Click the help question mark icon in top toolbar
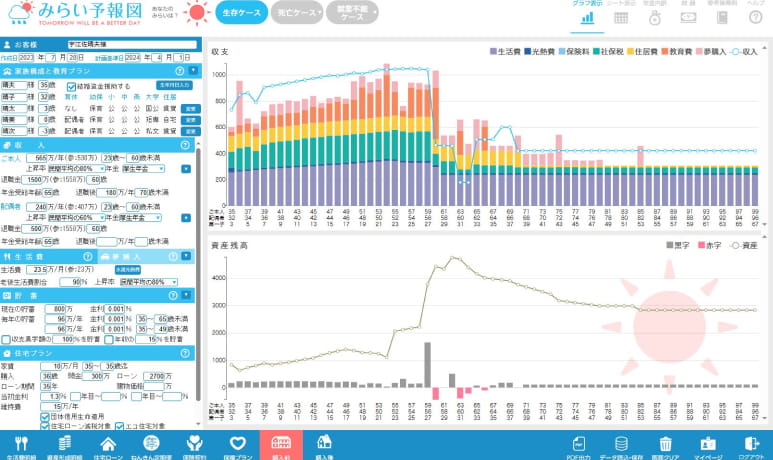Screen dimensions: 773x460 pyautogui.click(x=756, y=14)
